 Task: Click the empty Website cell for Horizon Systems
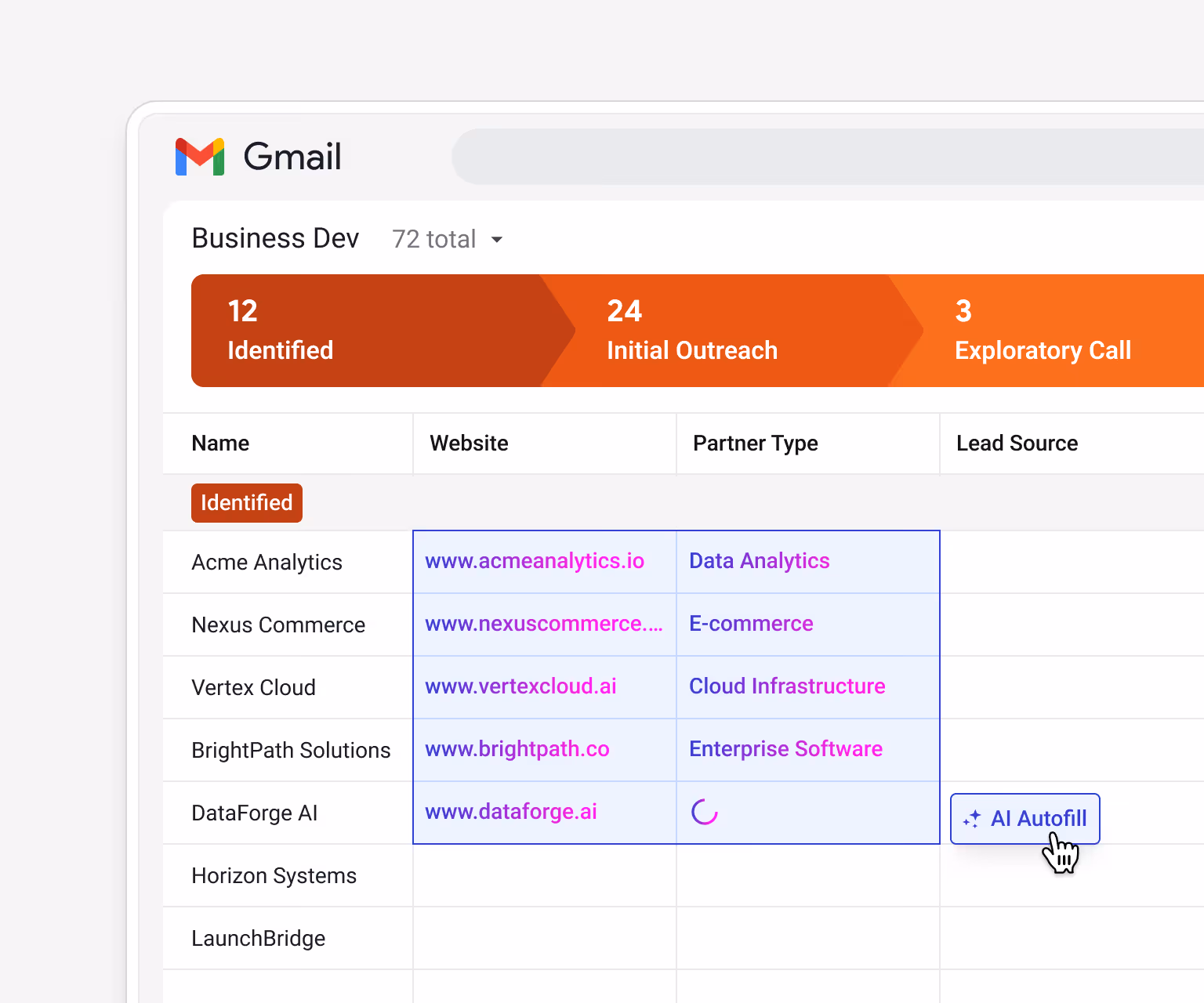coord(545,876)
